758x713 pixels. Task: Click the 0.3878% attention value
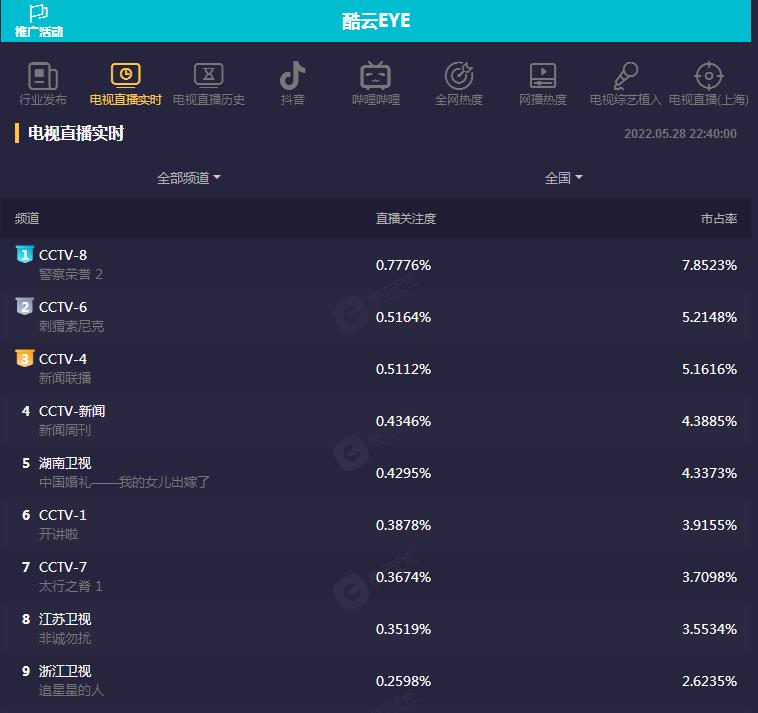click(x=403, y=525)
